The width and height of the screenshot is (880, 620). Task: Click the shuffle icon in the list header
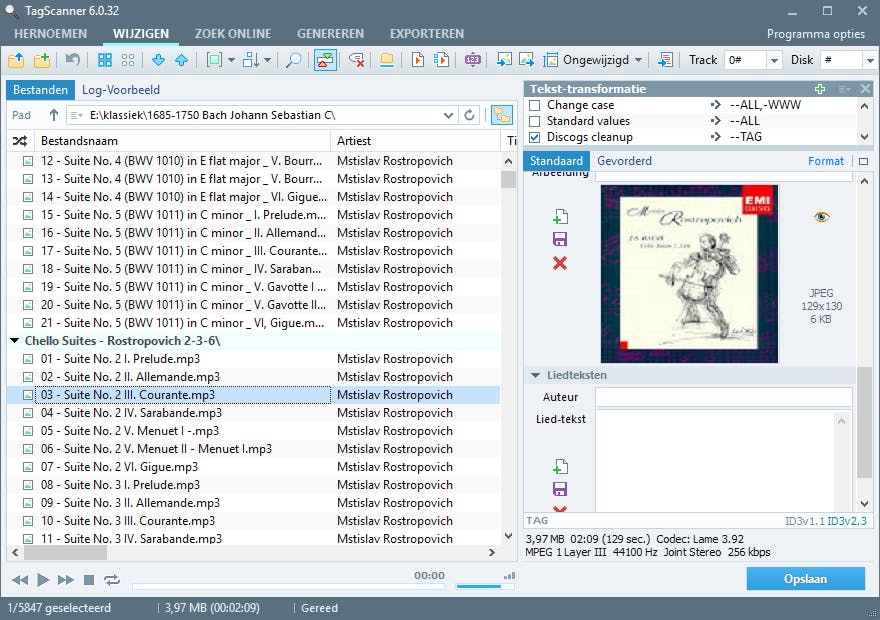[19, 141]
